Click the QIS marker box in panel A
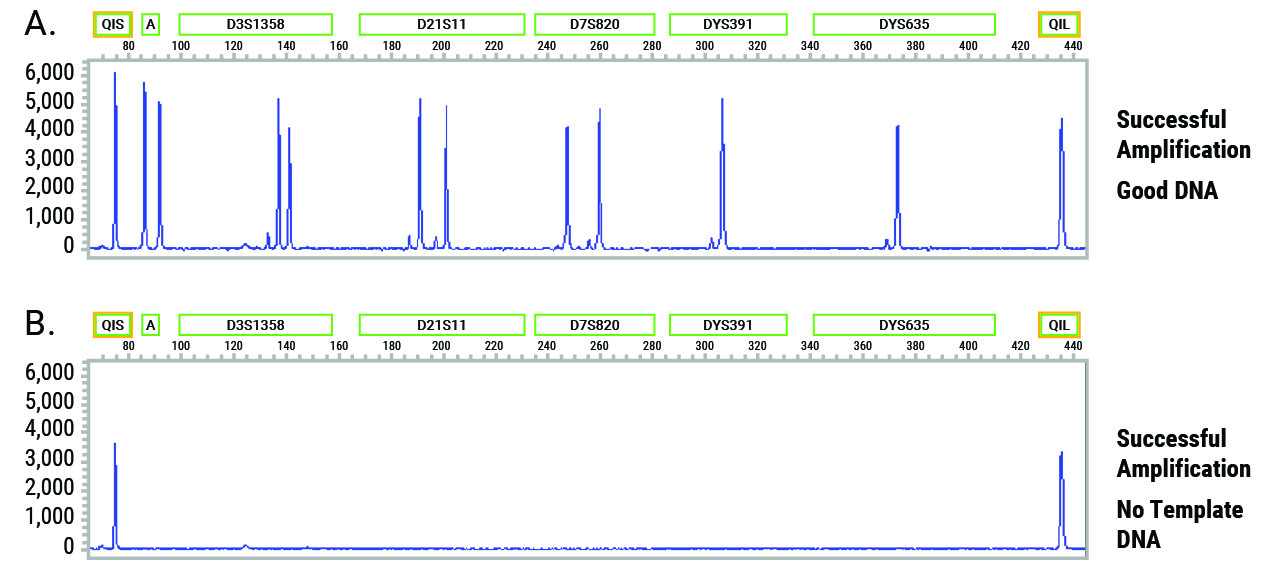This screenshot has height=561, width=1280. click(113, 24)
